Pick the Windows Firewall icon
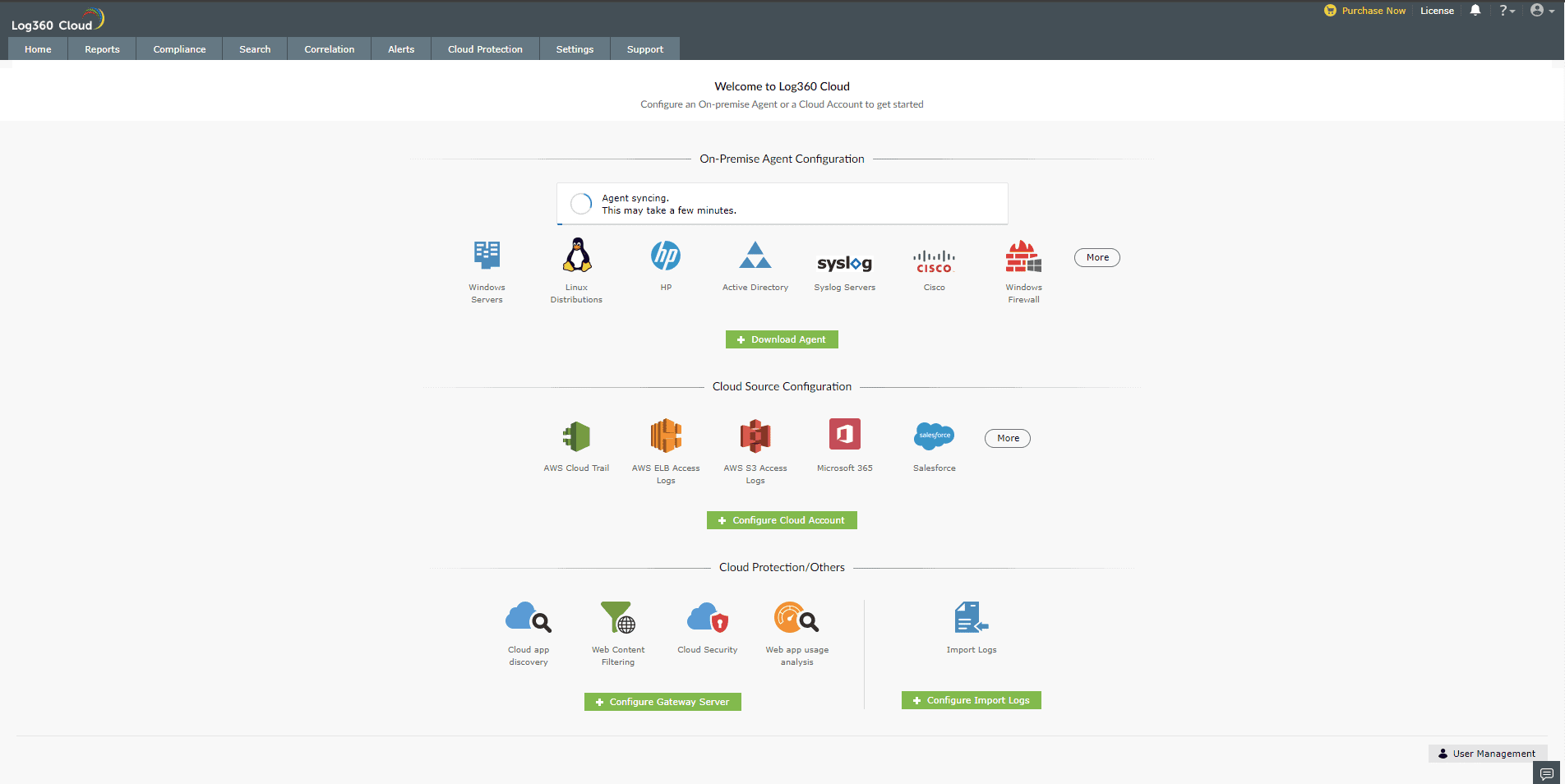This screenshot has width=1565, height=784. (1023, 256)
